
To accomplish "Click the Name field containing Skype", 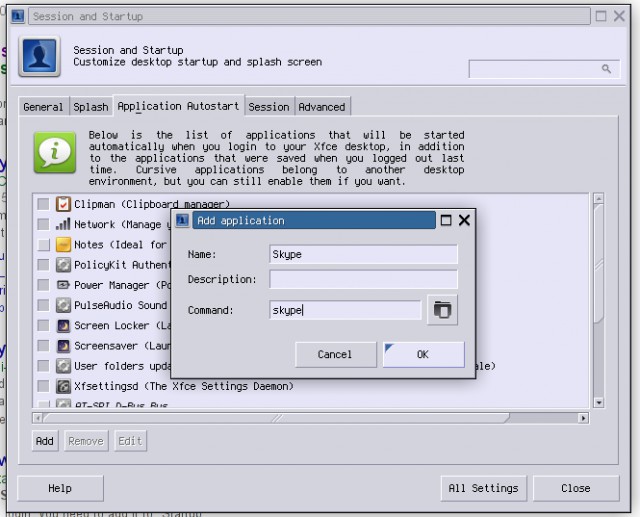I will click(363, 254).
